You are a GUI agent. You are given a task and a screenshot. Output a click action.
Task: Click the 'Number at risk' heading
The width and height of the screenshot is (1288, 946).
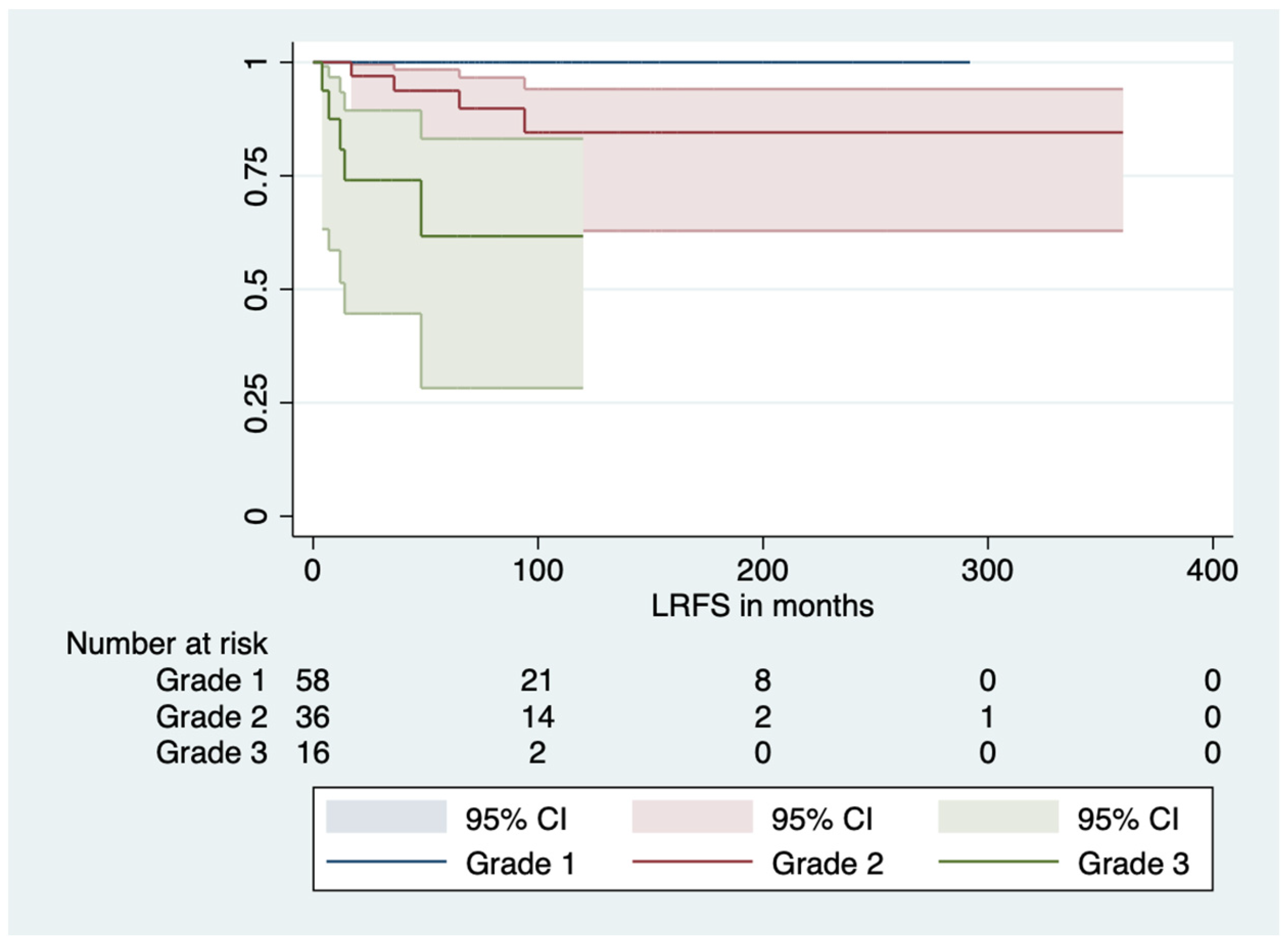pyautogui.click(x=166, y=644)
